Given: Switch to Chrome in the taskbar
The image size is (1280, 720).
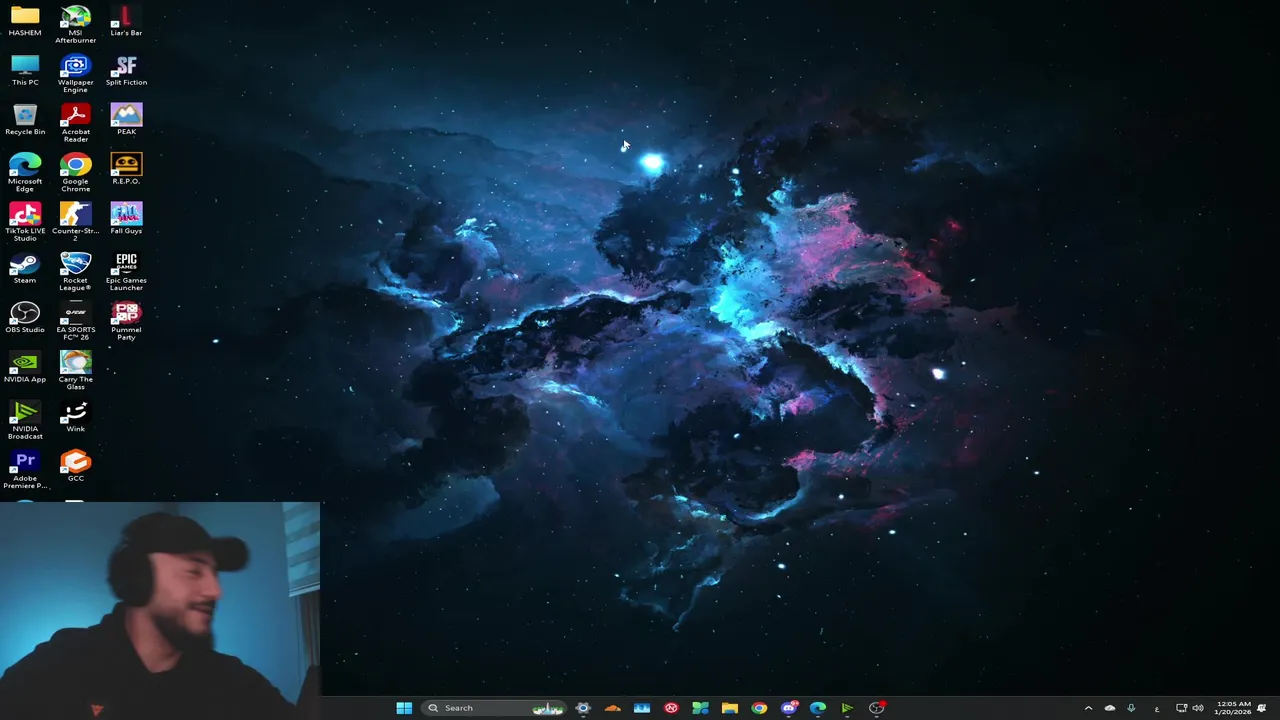Looking at the screenshot, I should 759,708.
